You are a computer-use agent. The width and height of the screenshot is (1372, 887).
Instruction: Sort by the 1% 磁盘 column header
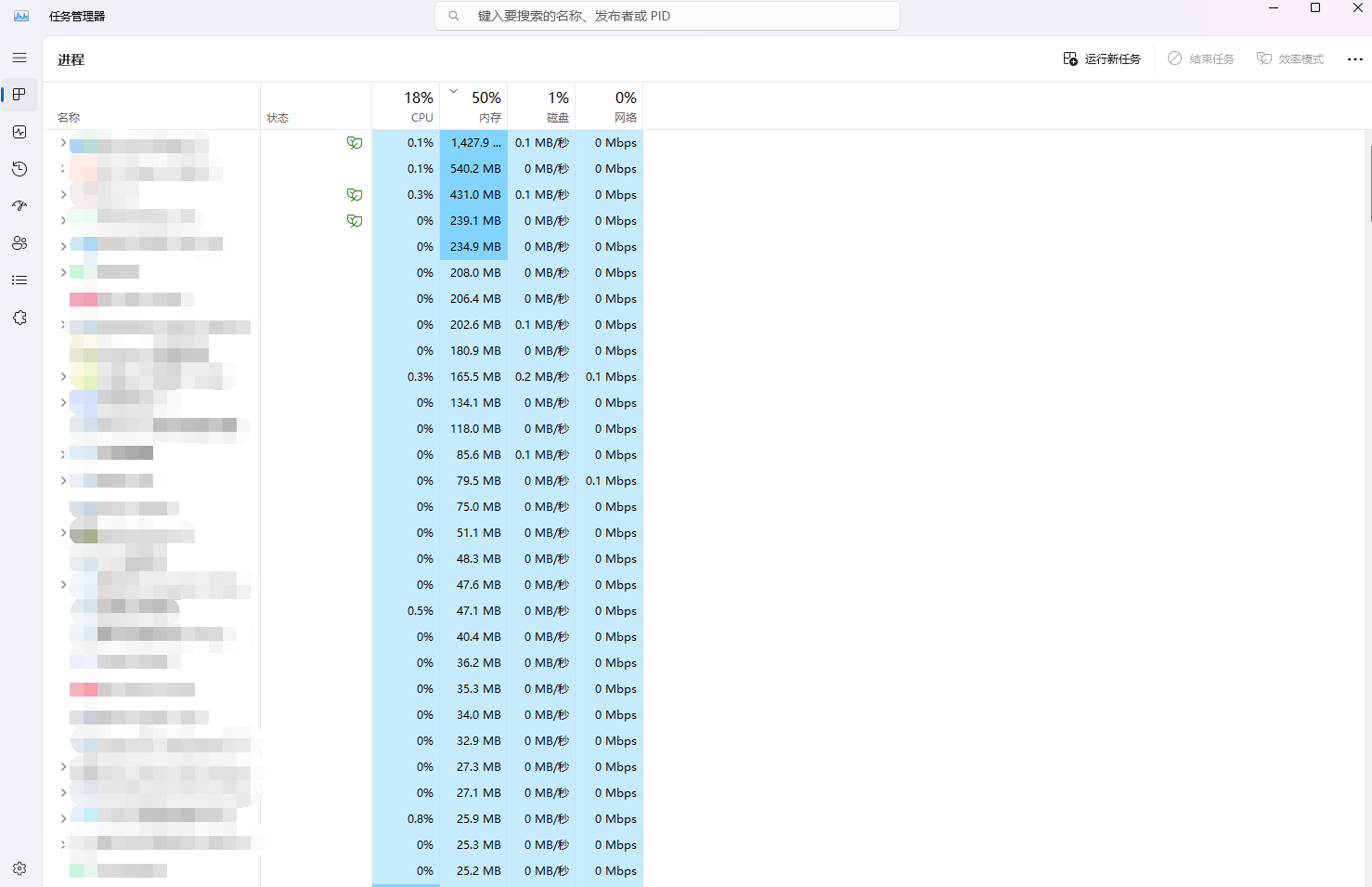pyautogui.click(x=541, y=106)
